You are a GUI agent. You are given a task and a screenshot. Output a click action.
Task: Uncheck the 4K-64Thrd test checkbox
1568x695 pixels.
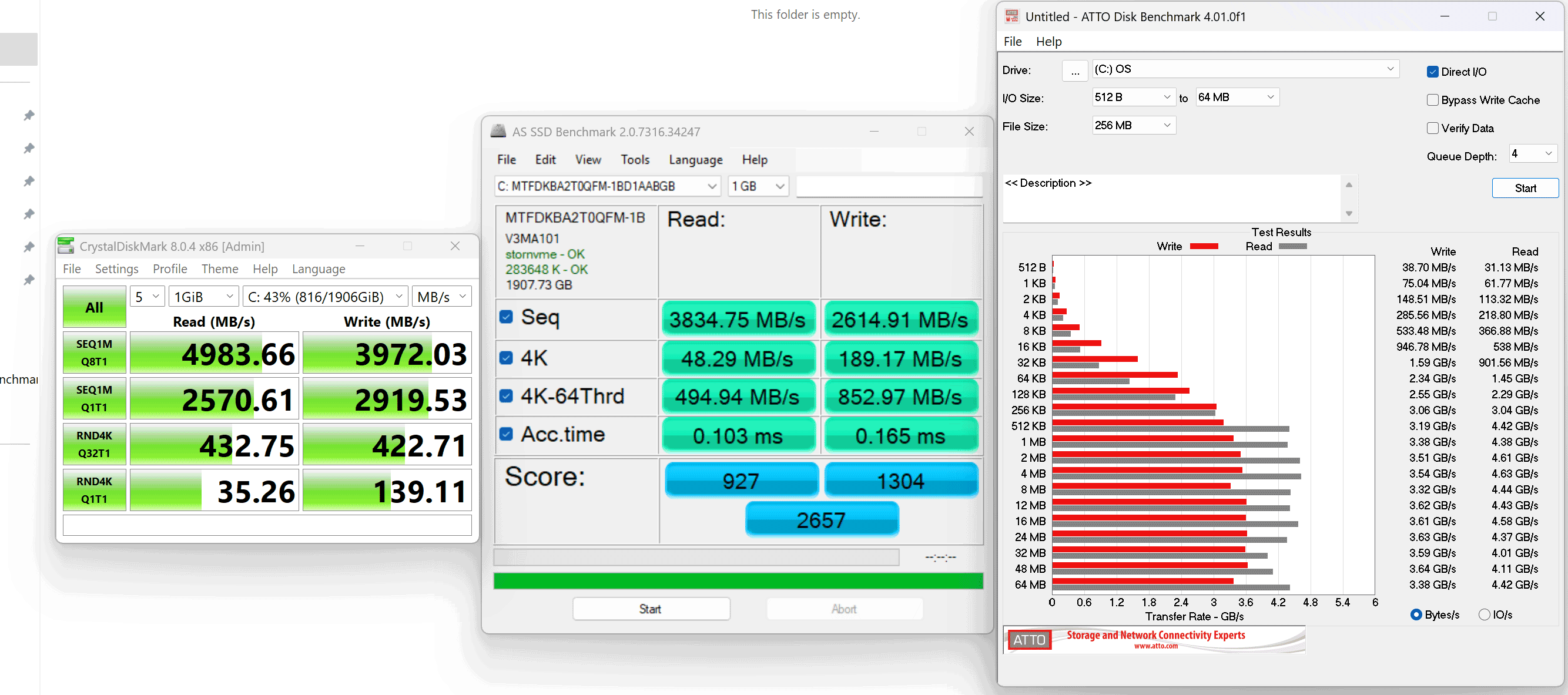point(506,395)
